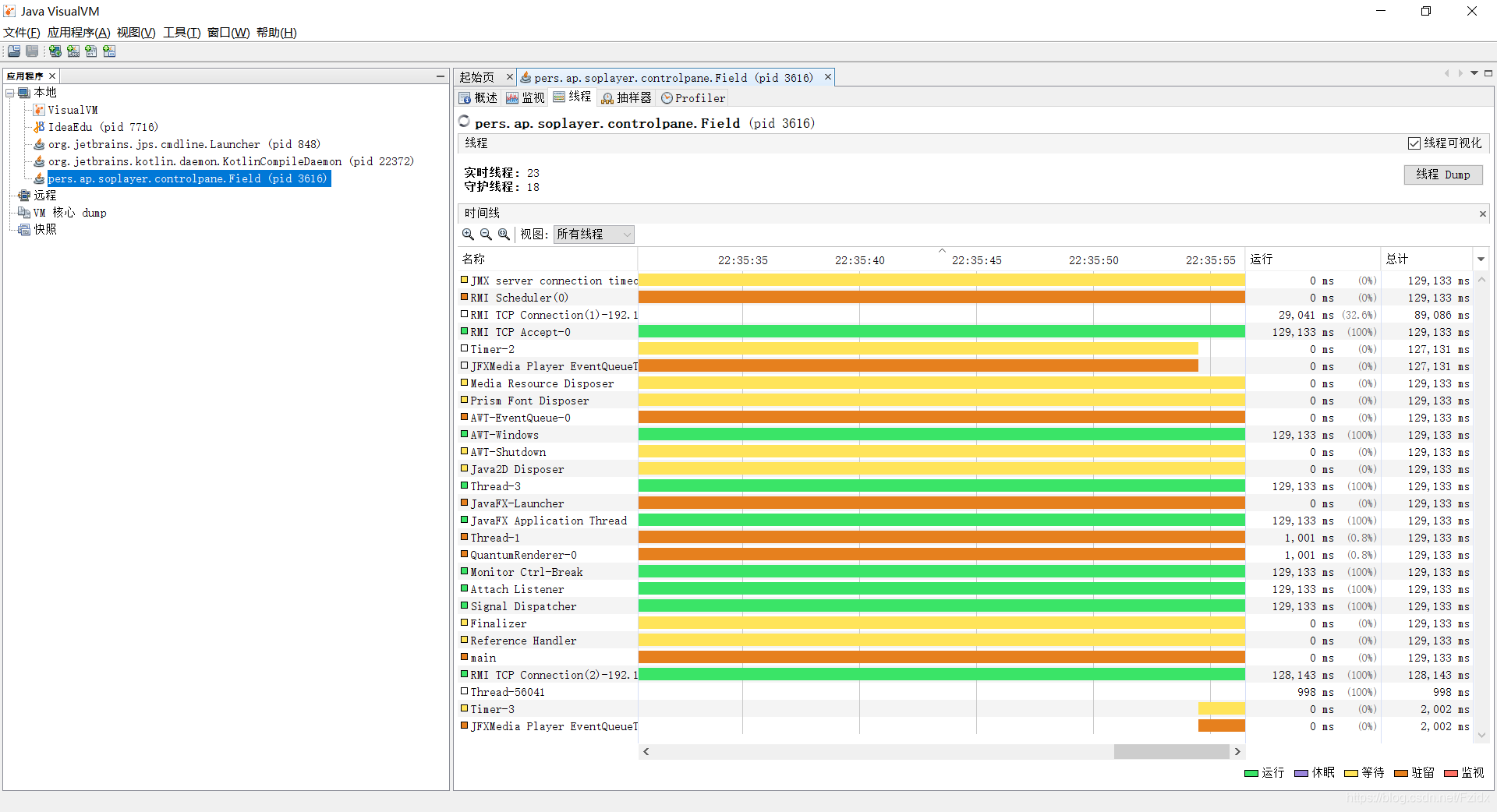1497x812 pixels.
Task: Click the 线程 Dump button
Action: pyautogui.click(x=1443, y=175)
